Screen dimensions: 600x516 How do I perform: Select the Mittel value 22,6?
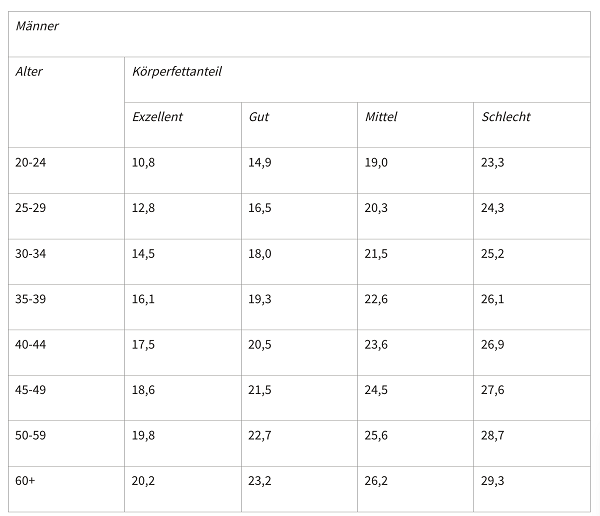click(377, 299)
